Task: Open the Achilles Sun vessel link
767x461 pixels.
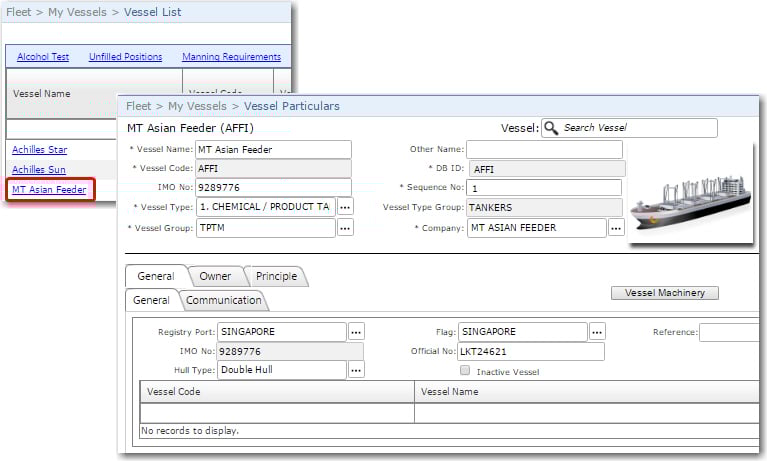Action: click(x=39, y=169)
